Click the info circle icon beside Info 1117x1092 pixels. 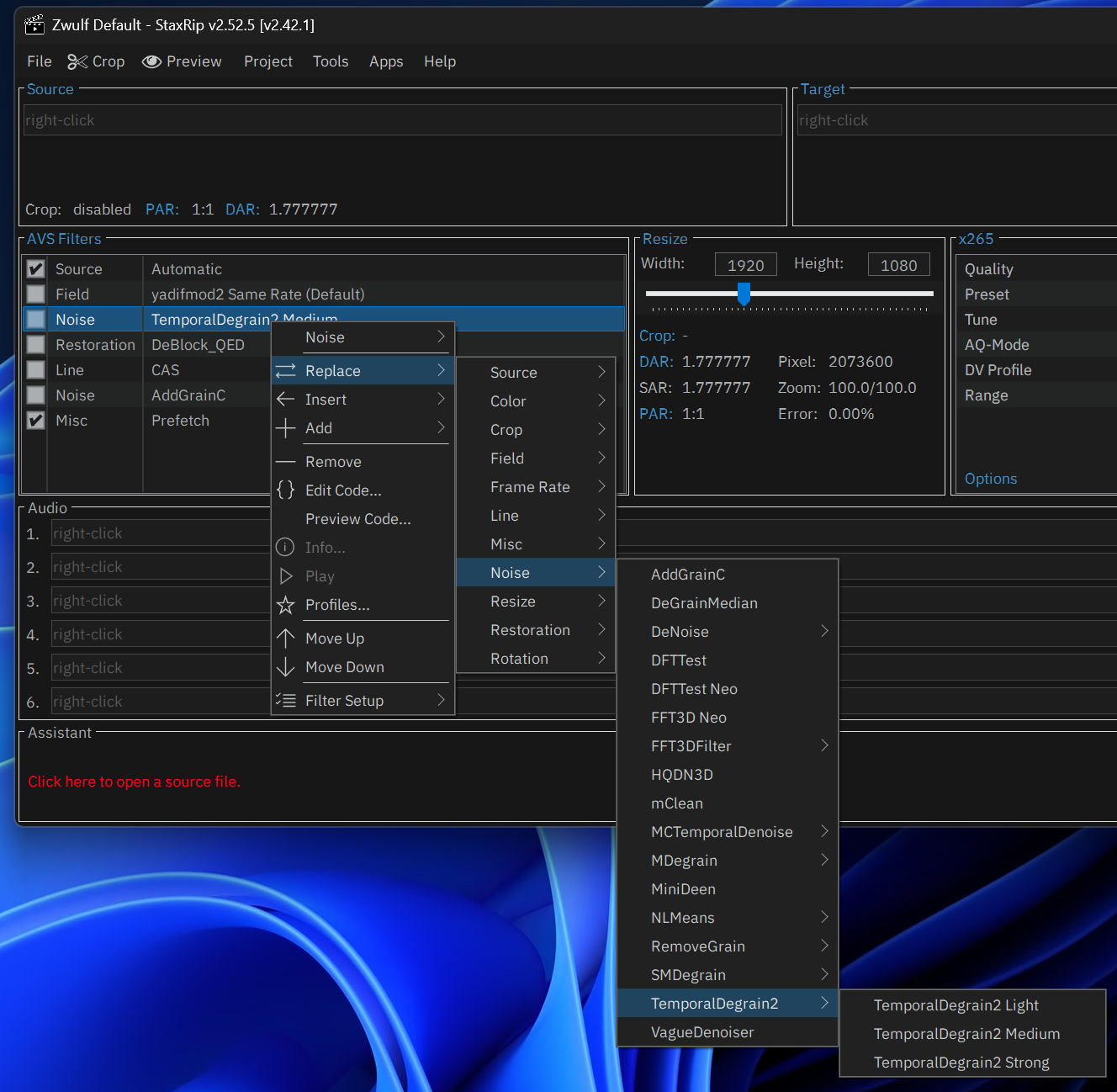286,548
